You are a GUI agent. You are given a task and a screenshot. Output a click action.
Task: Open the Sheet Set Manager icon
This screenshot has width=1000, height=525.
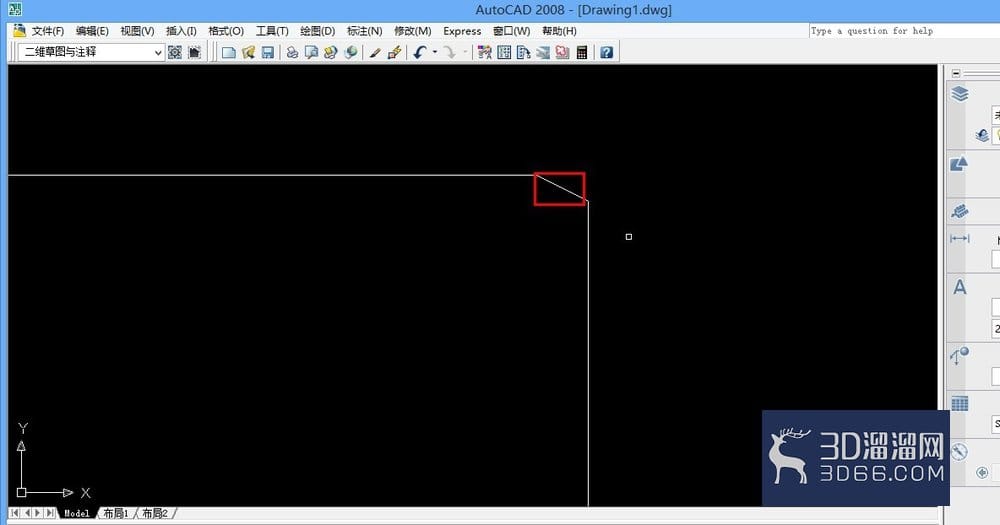click(543, 52)
